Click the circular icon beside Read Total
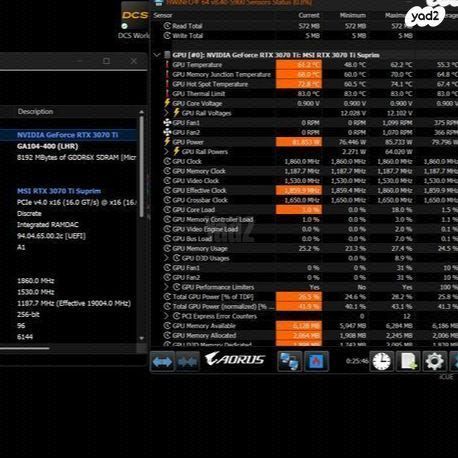This screenshot has width=458, height=458. pyautogui.click(x=167, y=26)
